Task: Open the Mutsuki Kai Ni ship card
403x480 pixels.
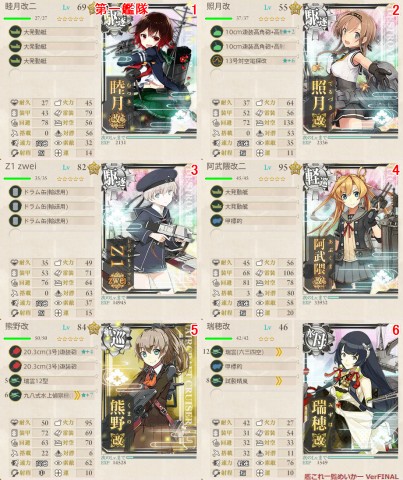Action: [x=149, y=71]
